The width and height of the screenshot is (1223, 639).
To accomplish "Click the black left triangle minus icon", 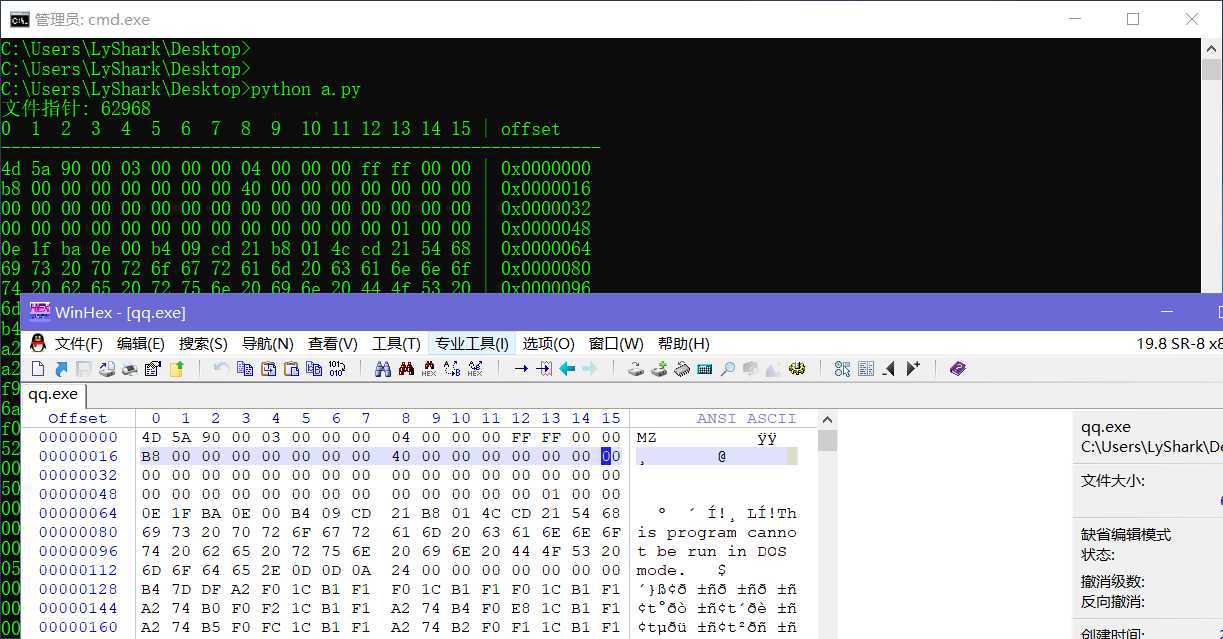I will (x=889, y=369).
